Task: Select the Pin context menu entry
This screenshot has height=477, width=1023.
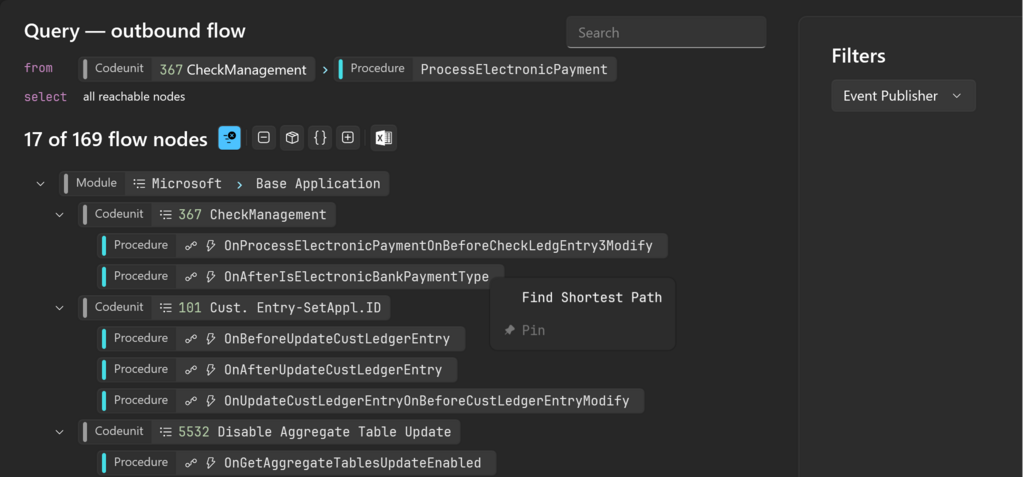Action: (x=583, y=330)
